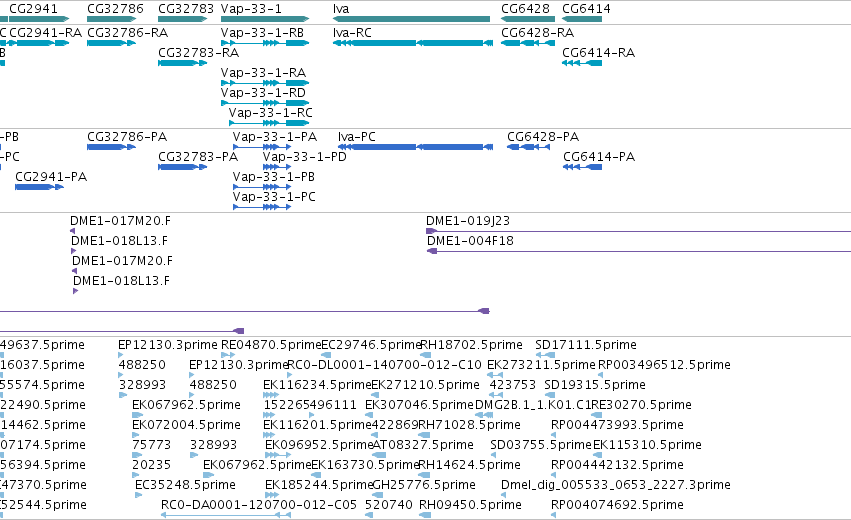
Task: Click the CG6414 gene label in the top track
Action: pos(586,9)
